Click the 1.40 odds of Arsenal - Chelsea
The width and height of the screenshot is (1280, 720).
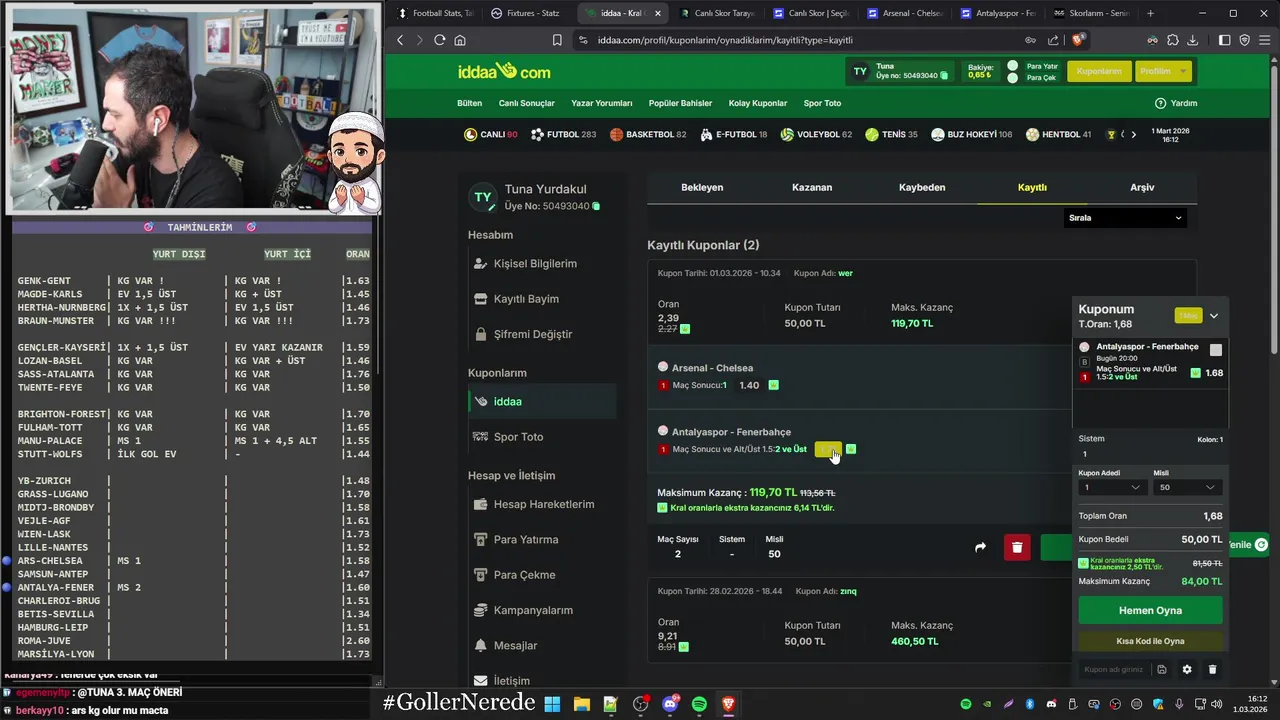(749, 385)
